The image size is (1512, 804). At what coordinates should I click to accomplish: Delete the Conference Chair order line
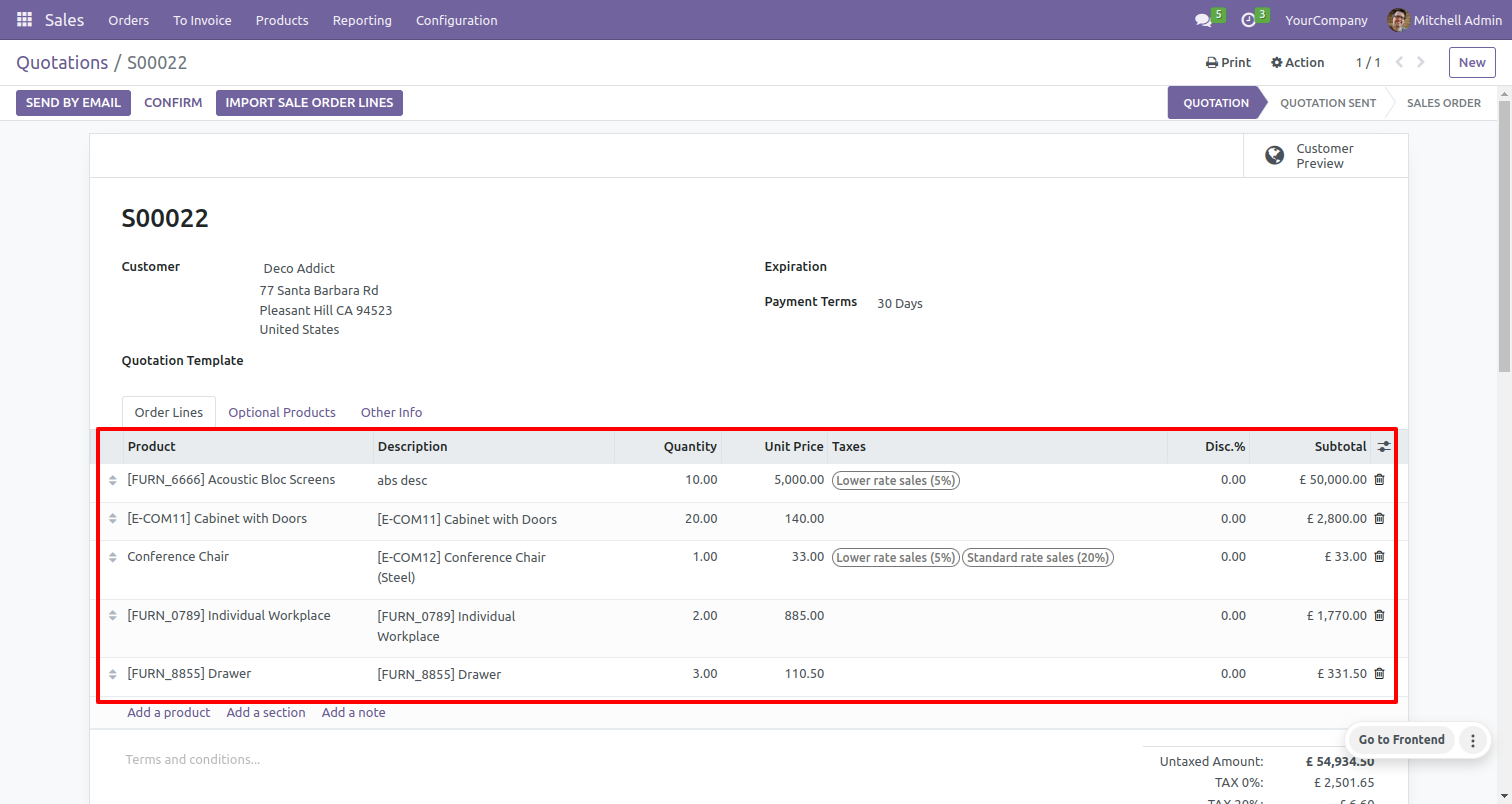pyautogui.click(x=1380, y=556)
